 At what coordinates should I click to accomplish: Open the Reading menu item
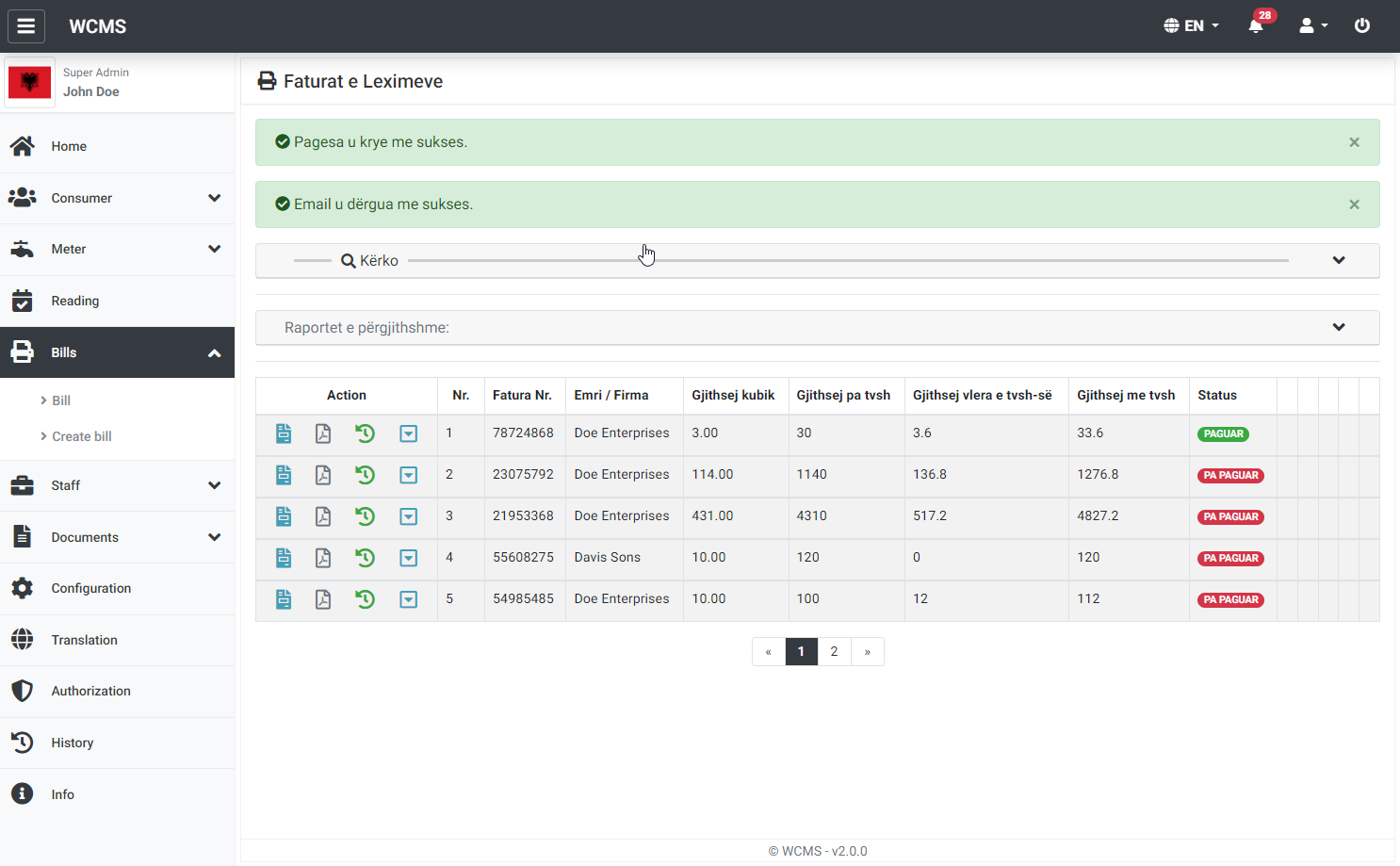(117, 301)
